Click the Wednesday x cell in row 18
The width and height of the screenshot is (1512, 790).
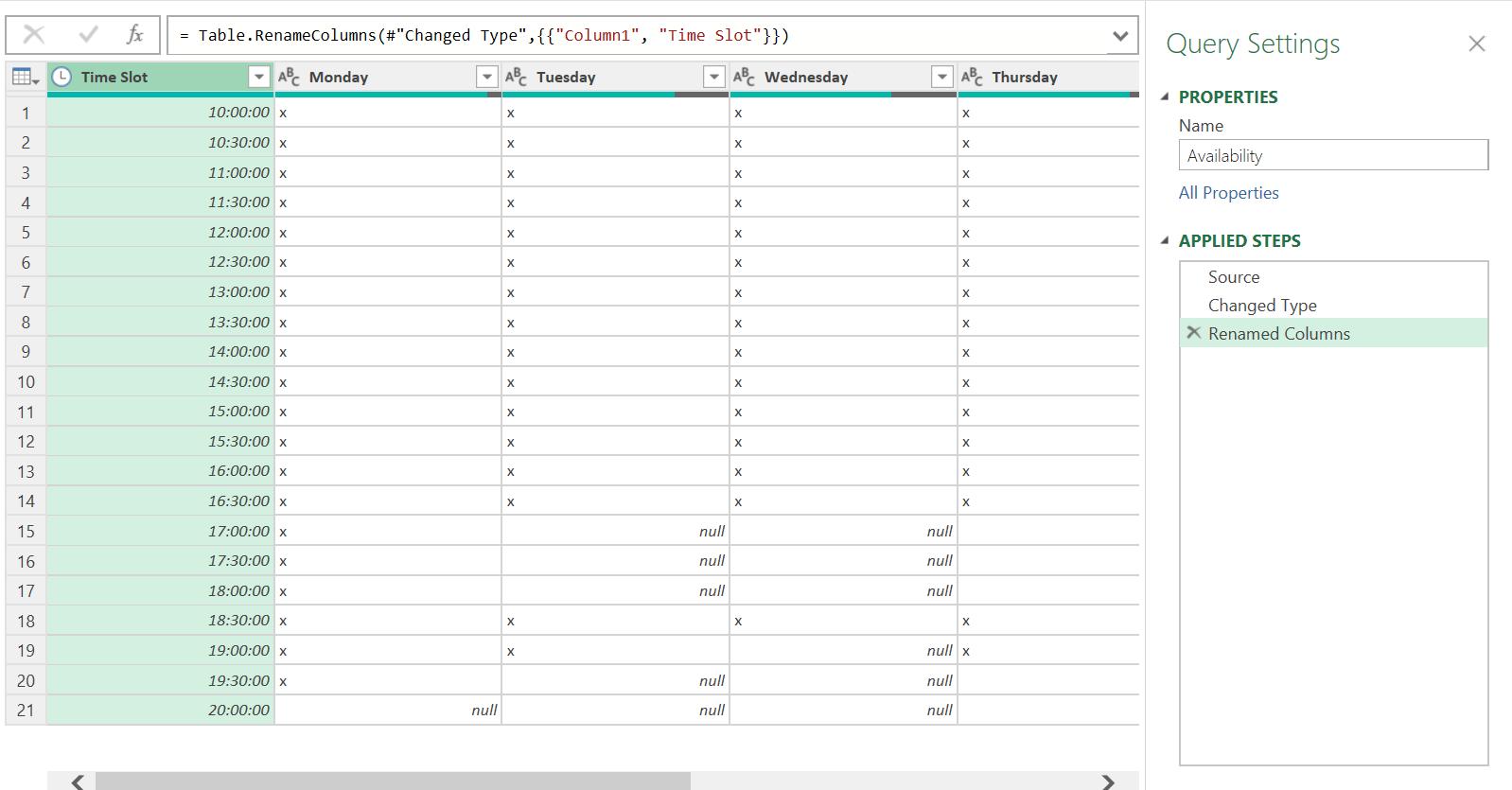pos(843,621)
